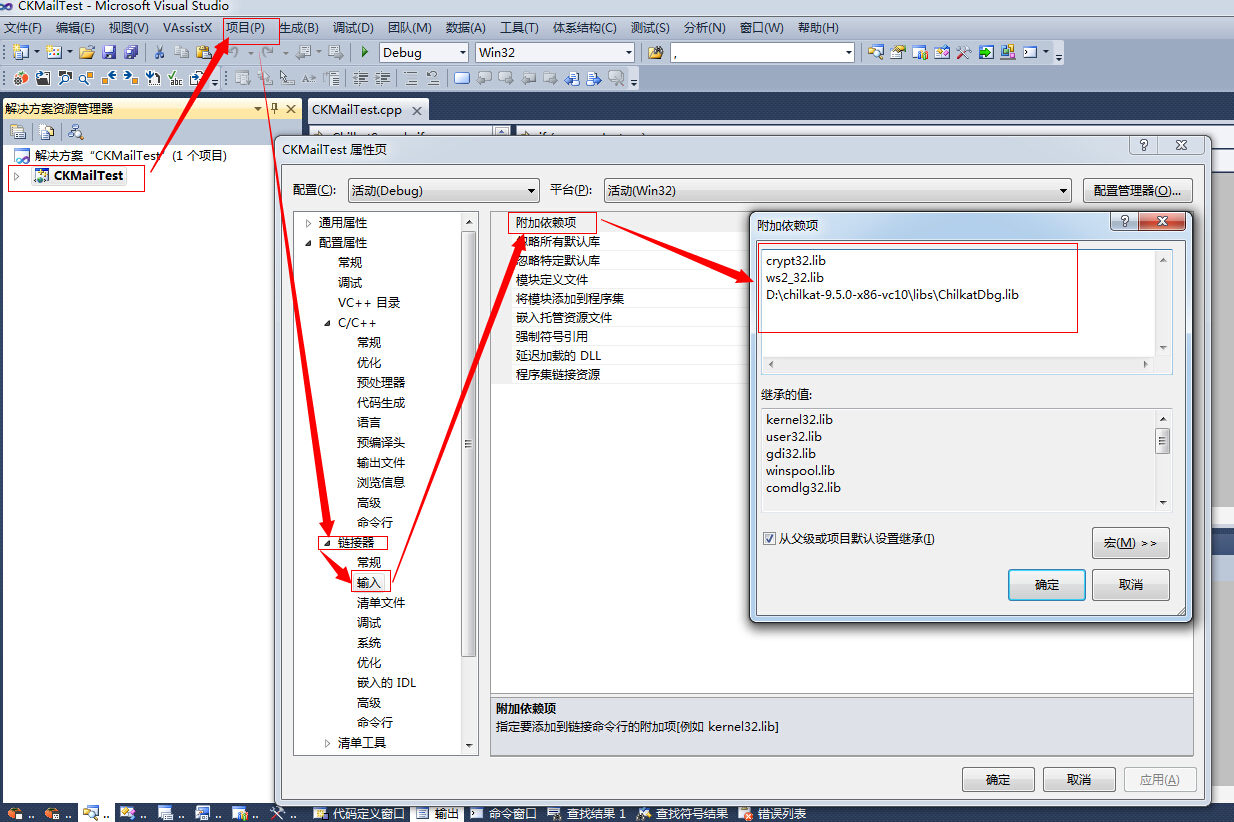Image resolution: width=1234 pixels, height=822 pixels.
Task: Expand the 清单工具 tree node
Action: (x=328, y=743)
